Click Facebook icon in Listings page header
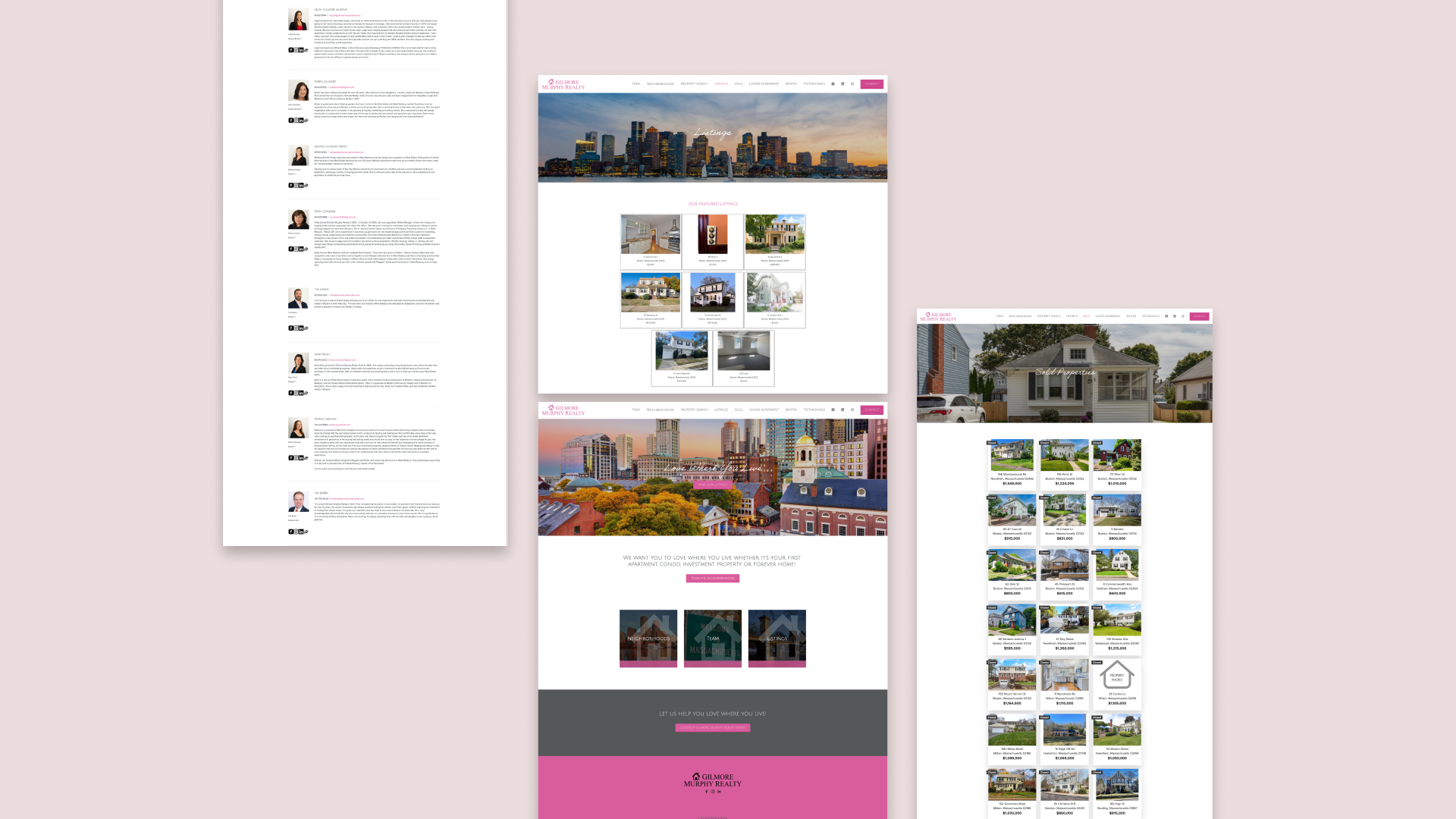 pyautogui.click(x=833, y=84)
